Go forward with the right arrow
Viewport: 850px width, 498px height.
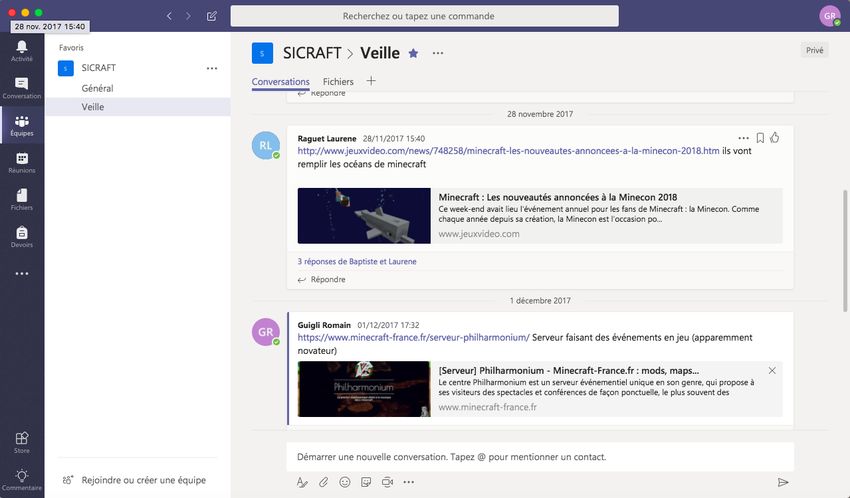tap(188, 16)
